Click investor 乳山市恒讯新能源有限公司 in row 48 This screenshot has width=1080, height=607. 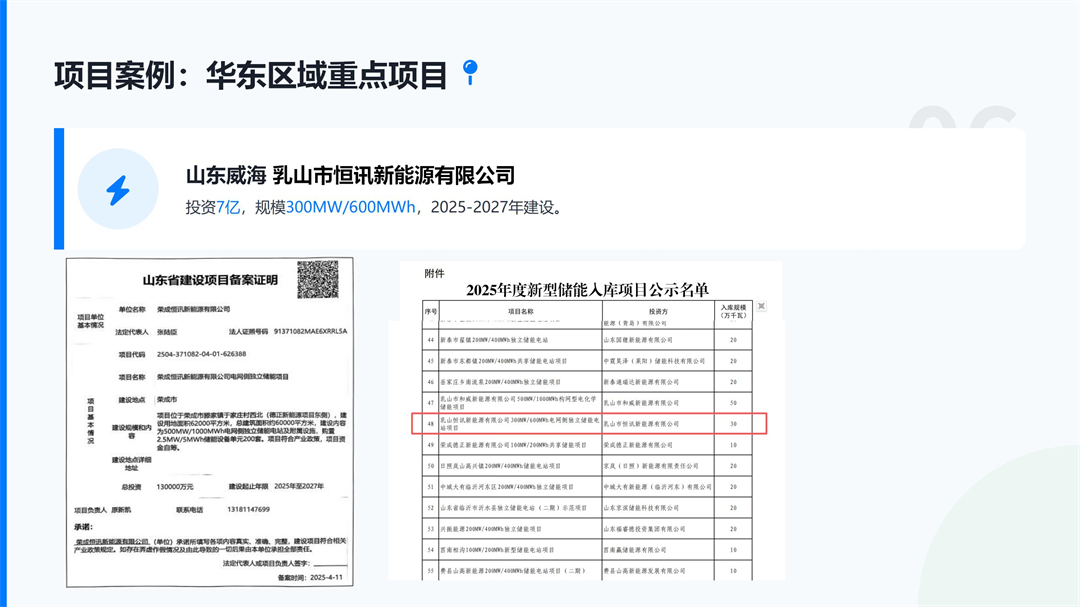click(641, 424)
